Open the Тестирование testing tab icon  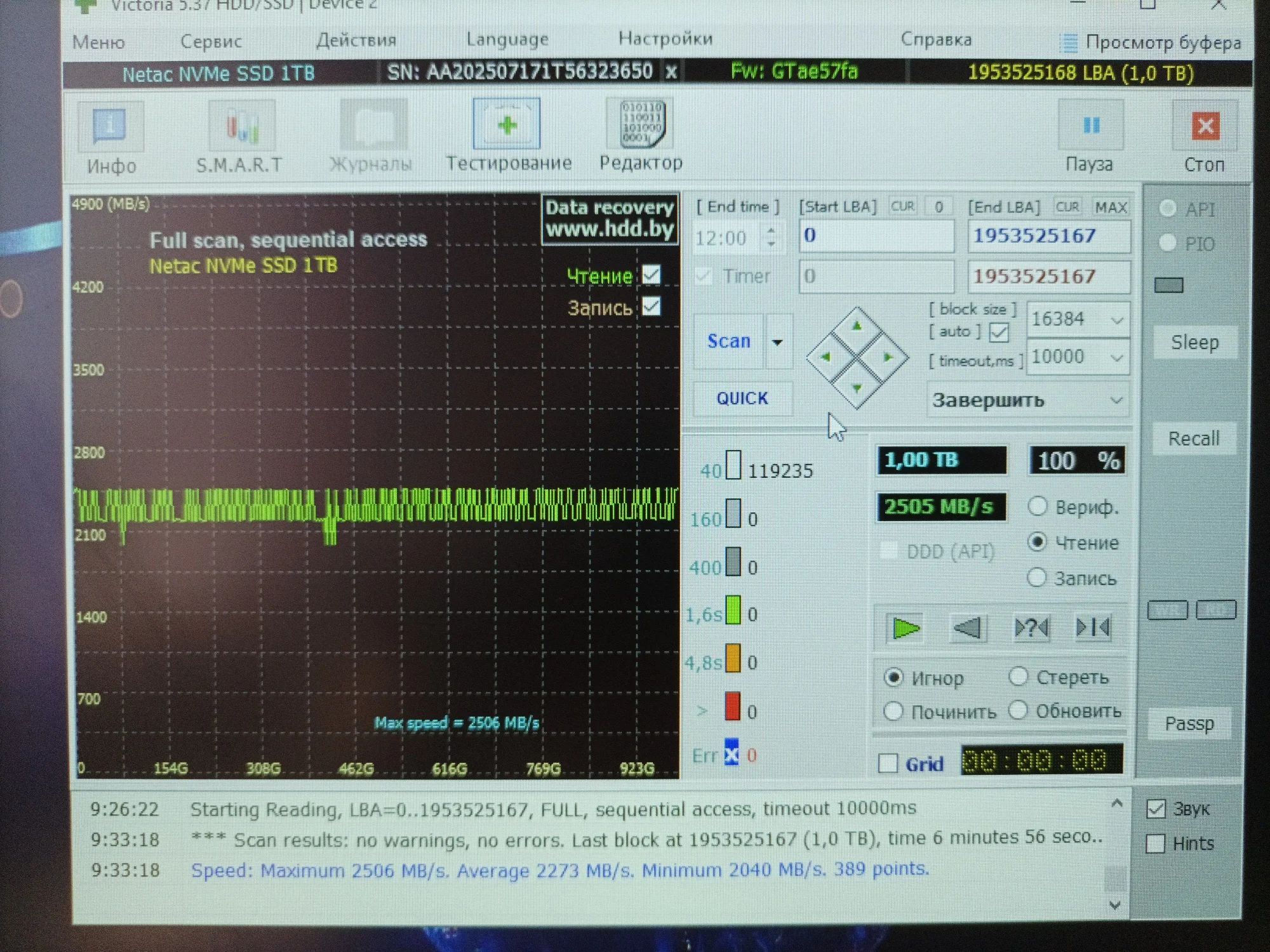click(x=507, y=125)
